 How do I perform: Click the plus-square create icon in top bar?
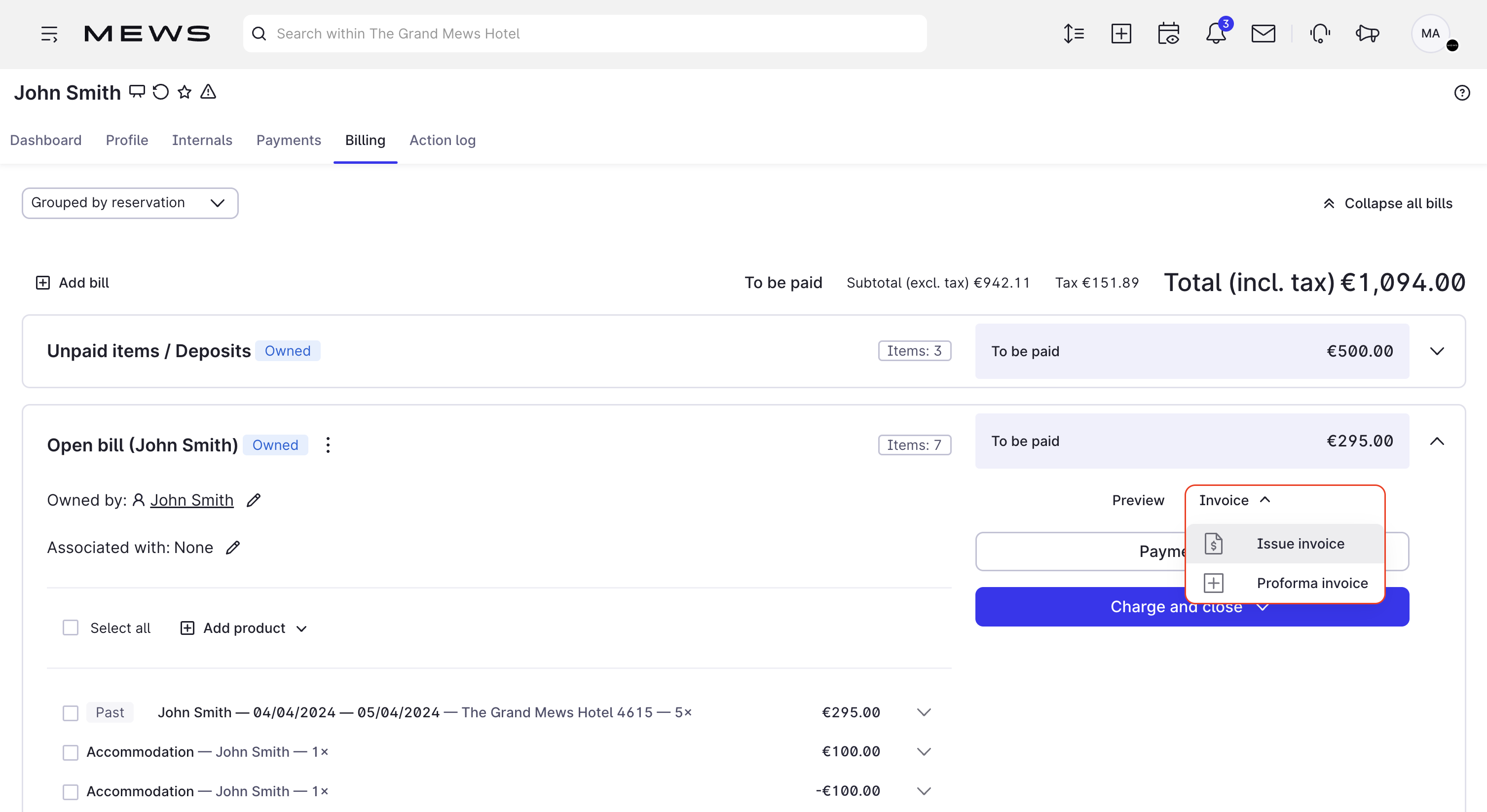coord(1121,33)
